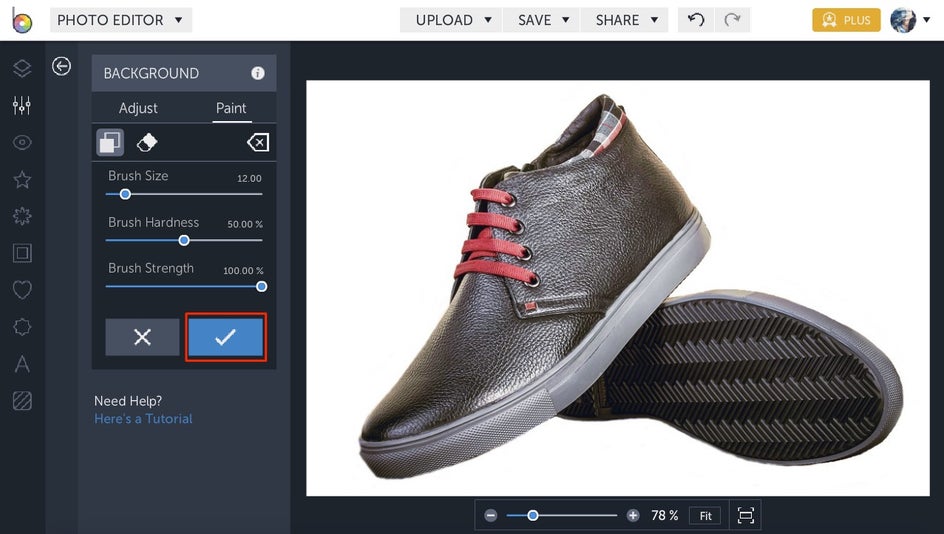The height and width of the screenshot is (534, 944).
Task: Click the shoe image on canvas
Action: tap(618, 288)
